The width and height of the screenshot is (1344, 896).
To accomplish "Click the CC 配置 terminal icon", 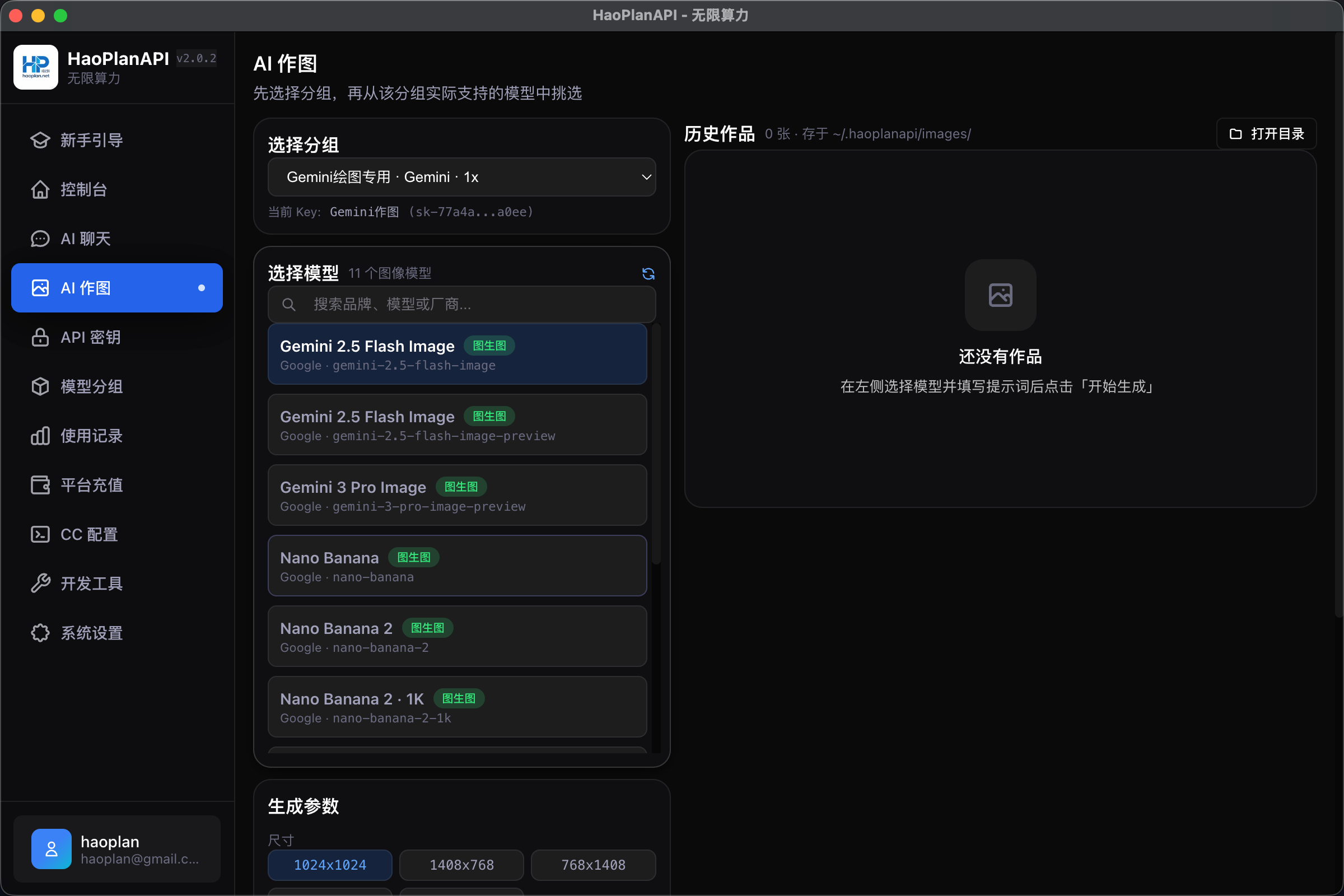I will click(40, 534).
